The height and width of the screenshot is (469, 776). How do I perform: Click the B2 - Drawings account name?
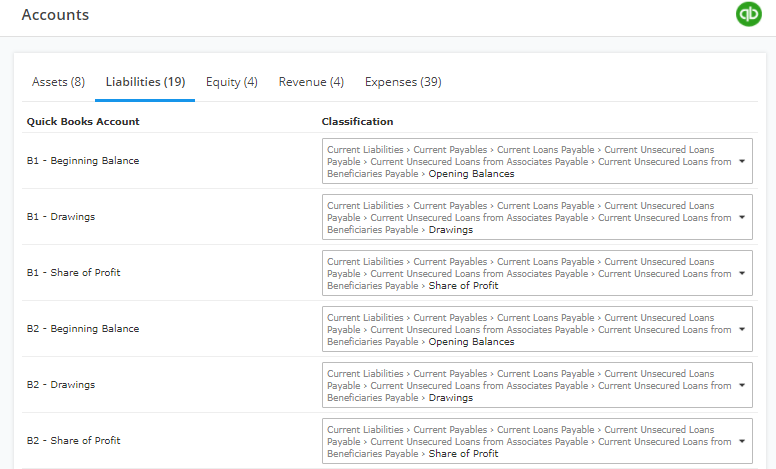(61, 384)
